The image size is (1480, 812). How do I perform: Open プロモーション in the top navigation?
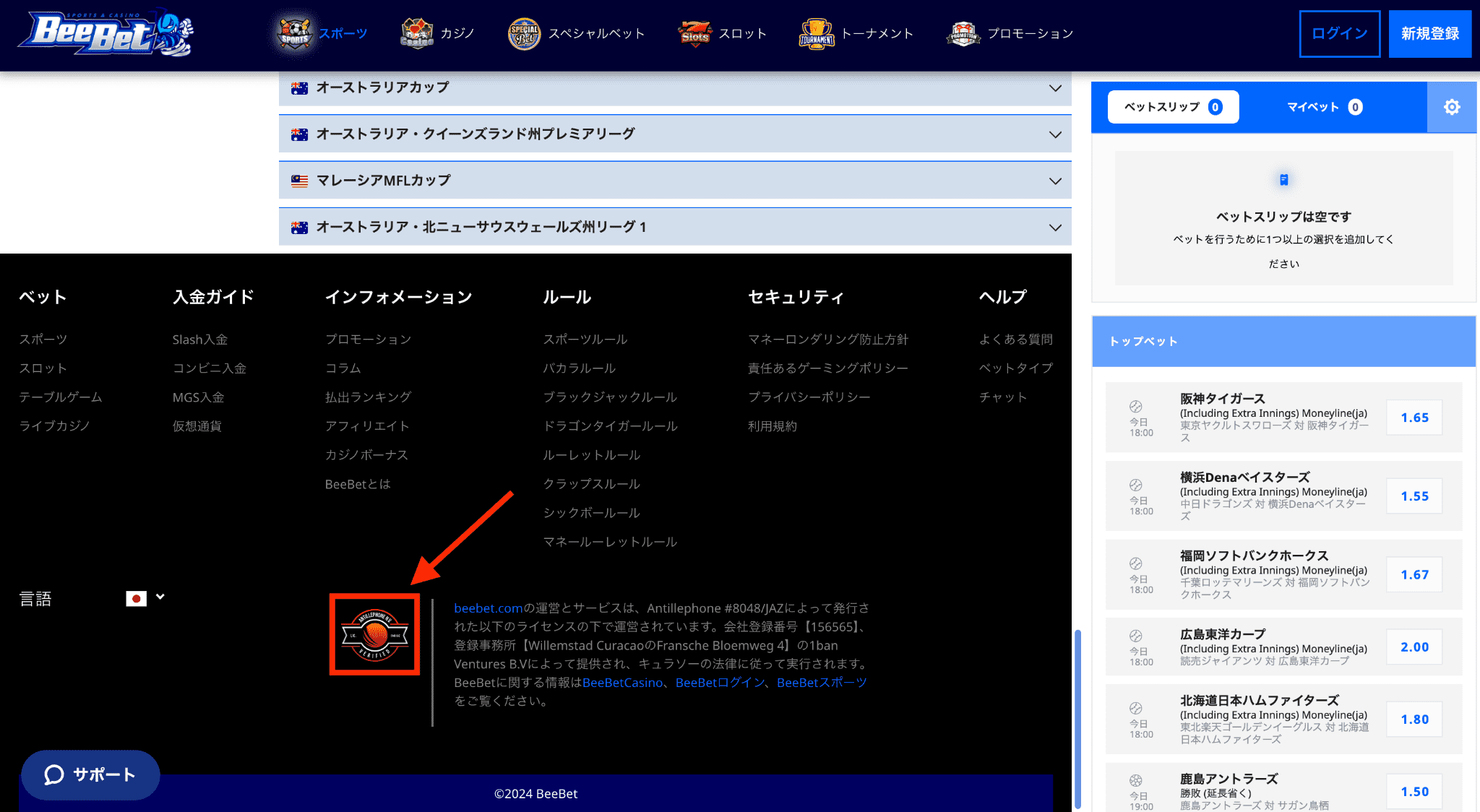tap(1031, 33)
